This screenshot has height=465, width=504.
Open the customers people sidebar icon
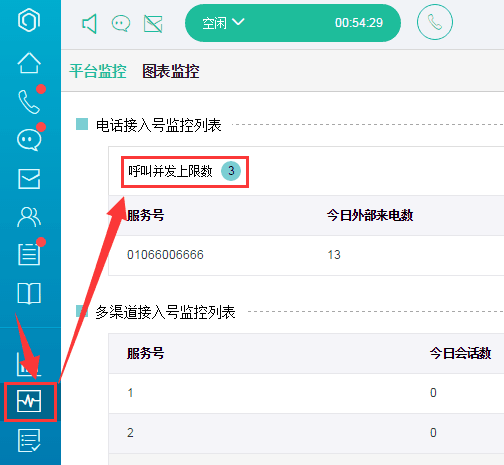[29, 217]
